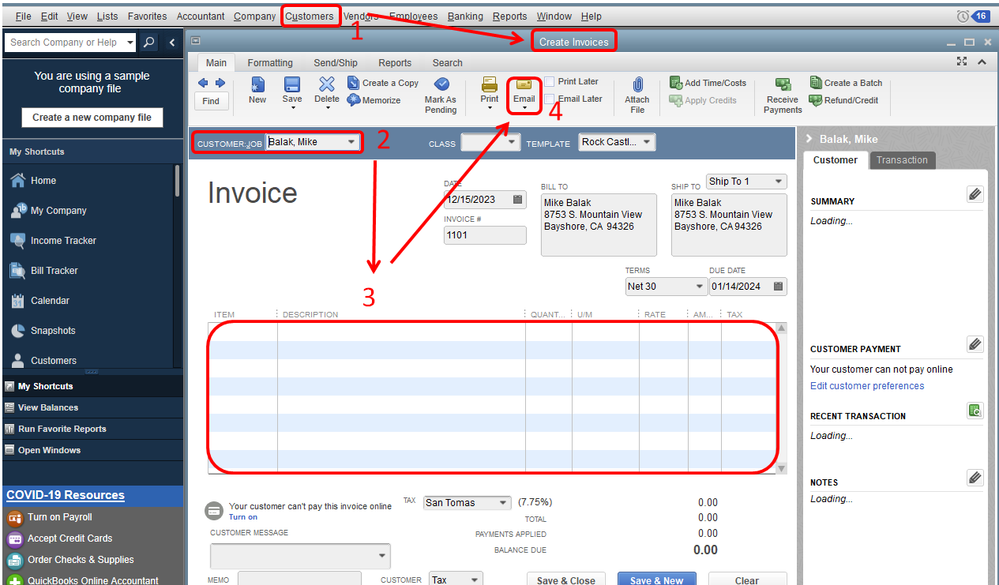Click the Find button
The height and width of the screenshot is (585, 999).
point(211,101)
